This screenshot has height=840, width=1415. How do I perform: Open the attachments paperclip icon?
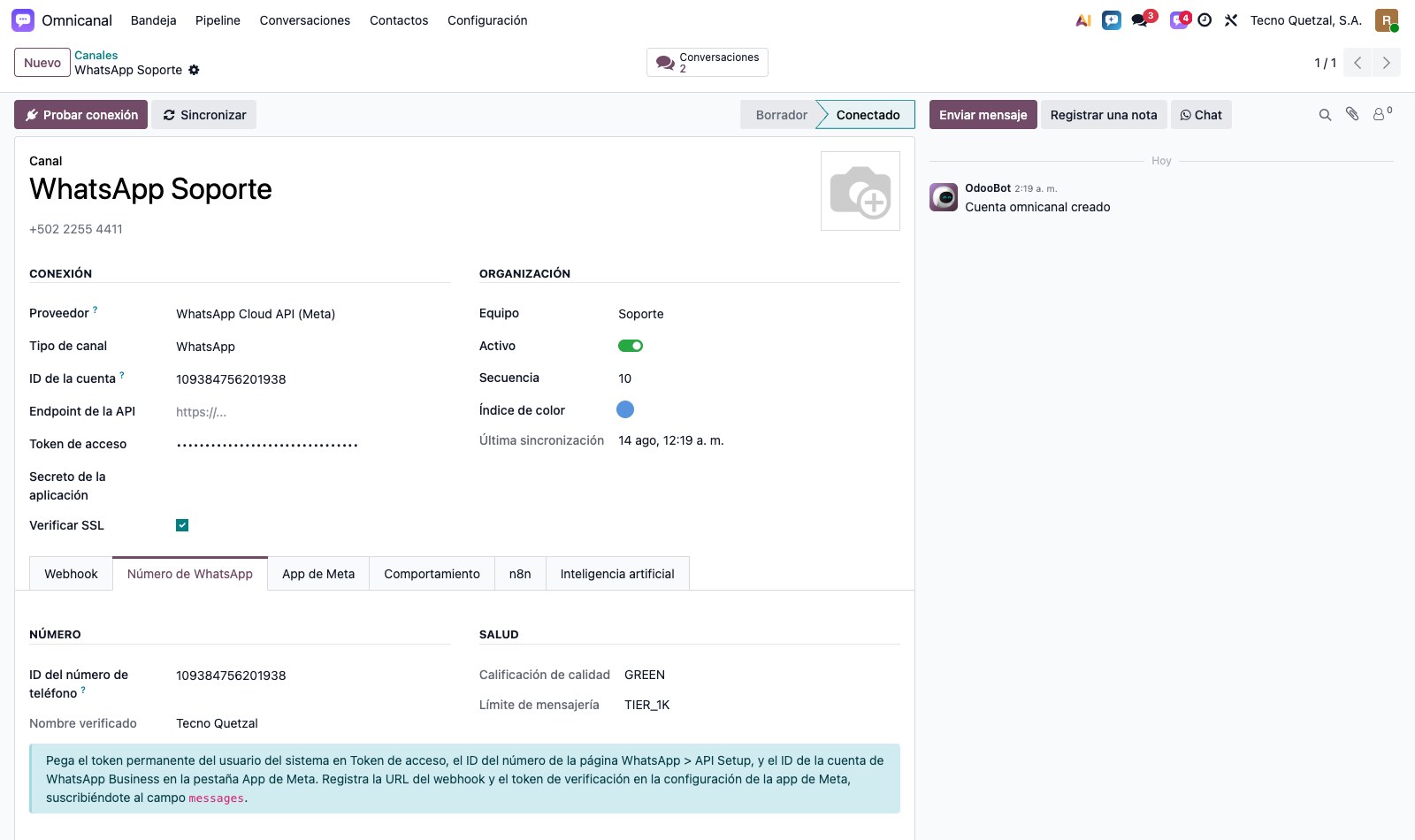1352,114
